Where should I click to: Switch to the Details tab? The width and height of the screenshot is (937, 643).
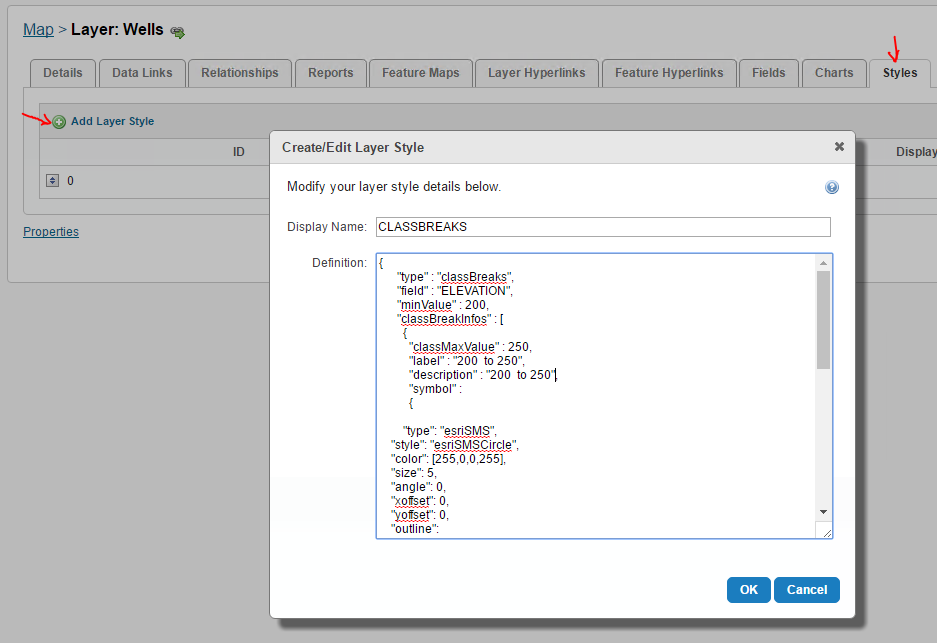[x=63, y=73]
